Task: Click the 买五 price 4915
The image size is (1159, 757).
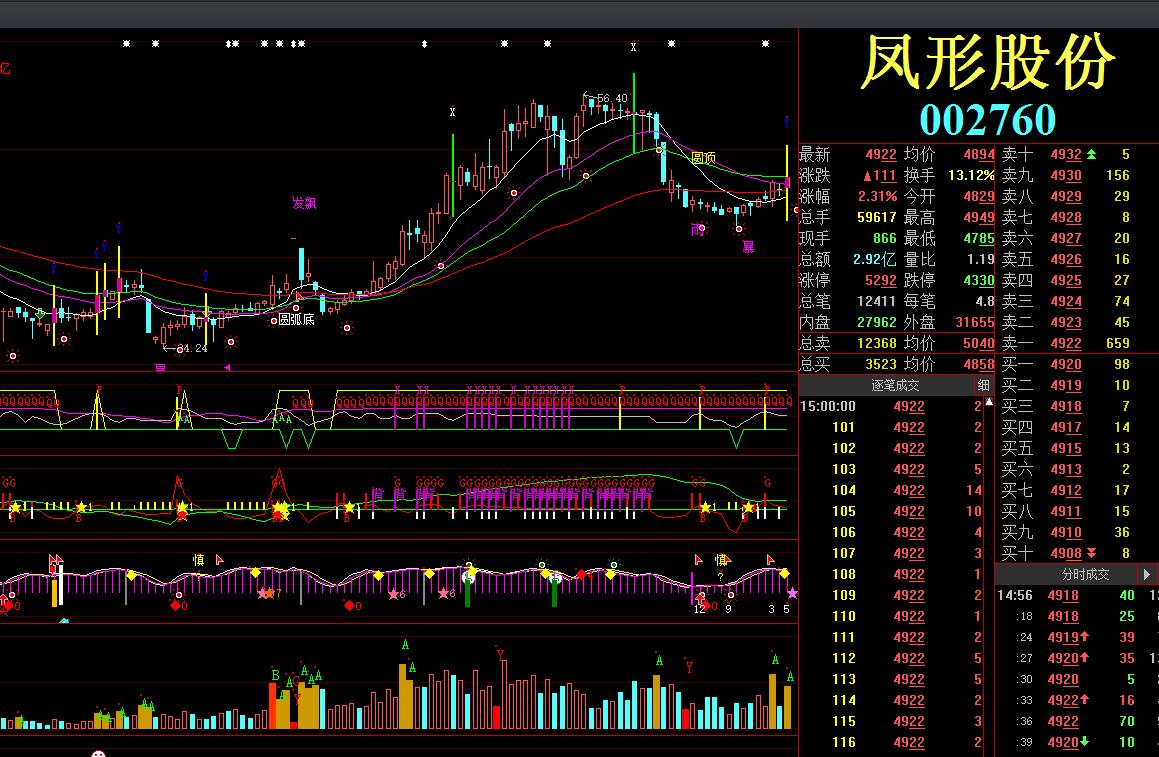Action: 1066,448
